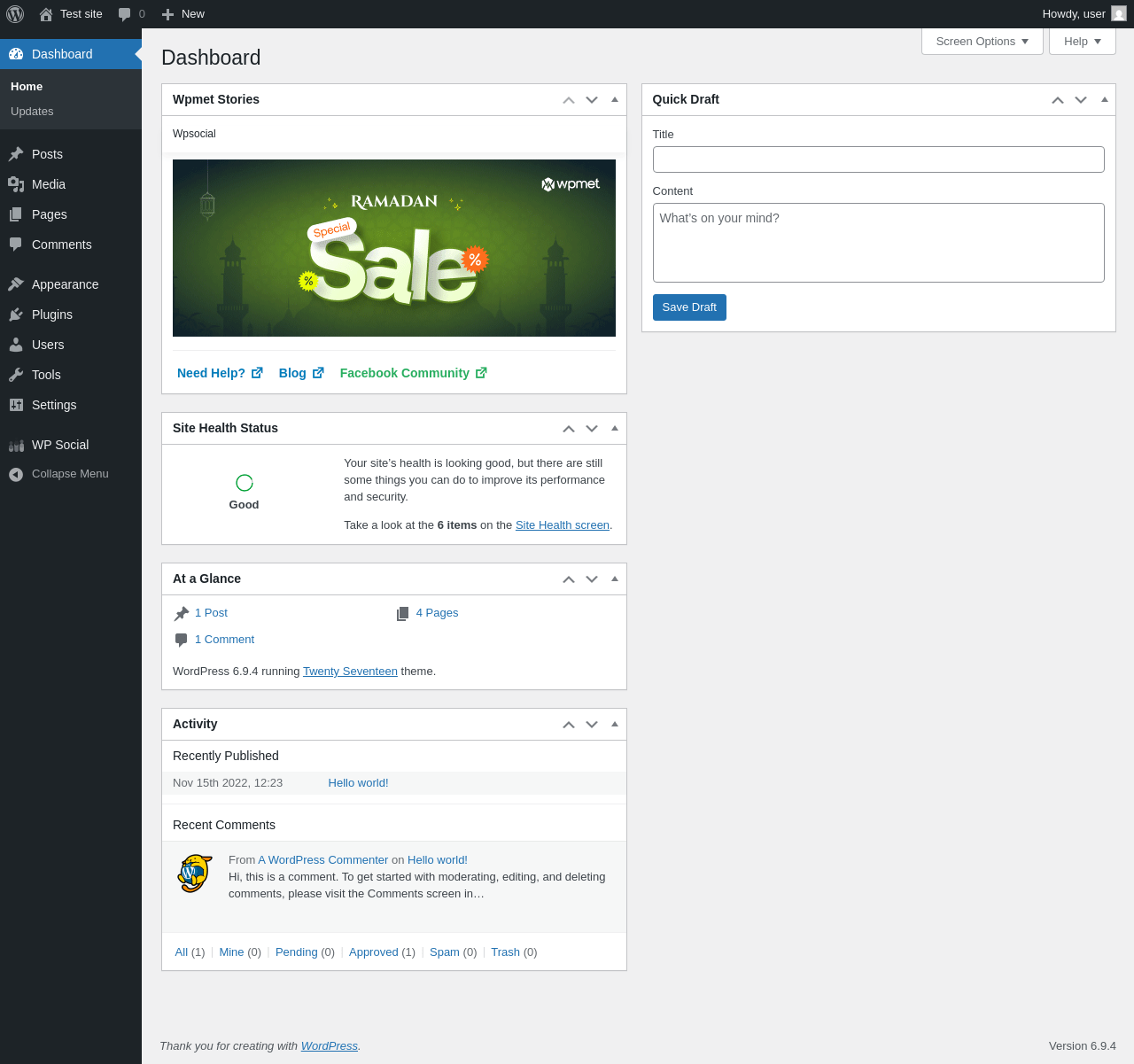Open the WordPress link in footer

click(330, 1046)
